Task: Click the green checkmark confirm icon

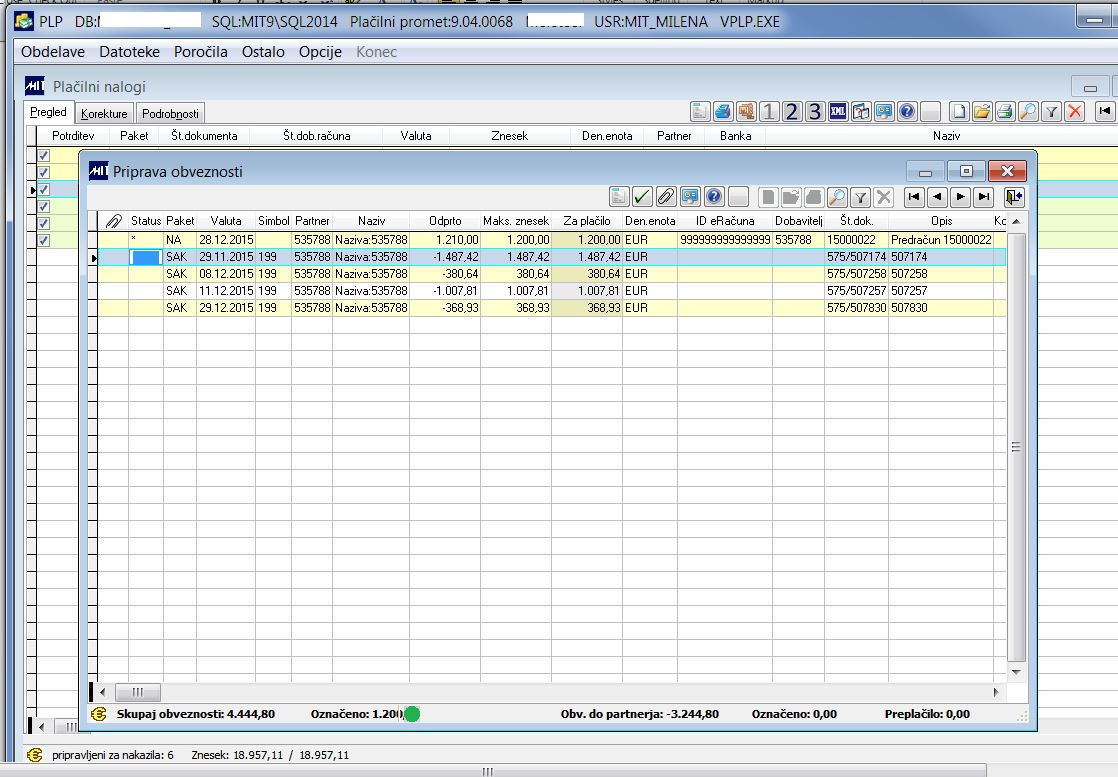Action: point(642,196)
